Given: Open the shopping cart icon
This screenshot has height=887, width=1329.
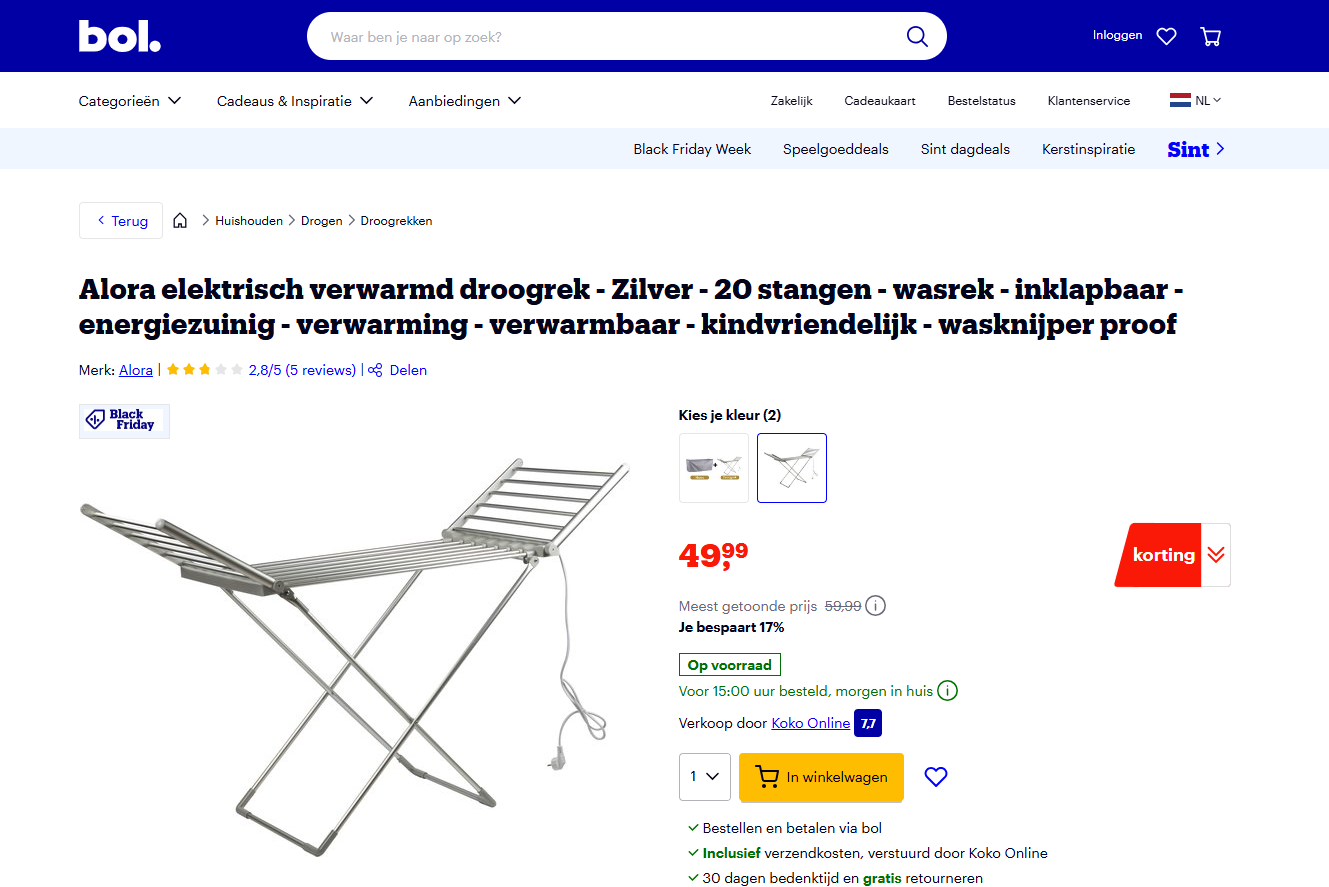Looking at the screenshot, I should tap(1210, 36).
